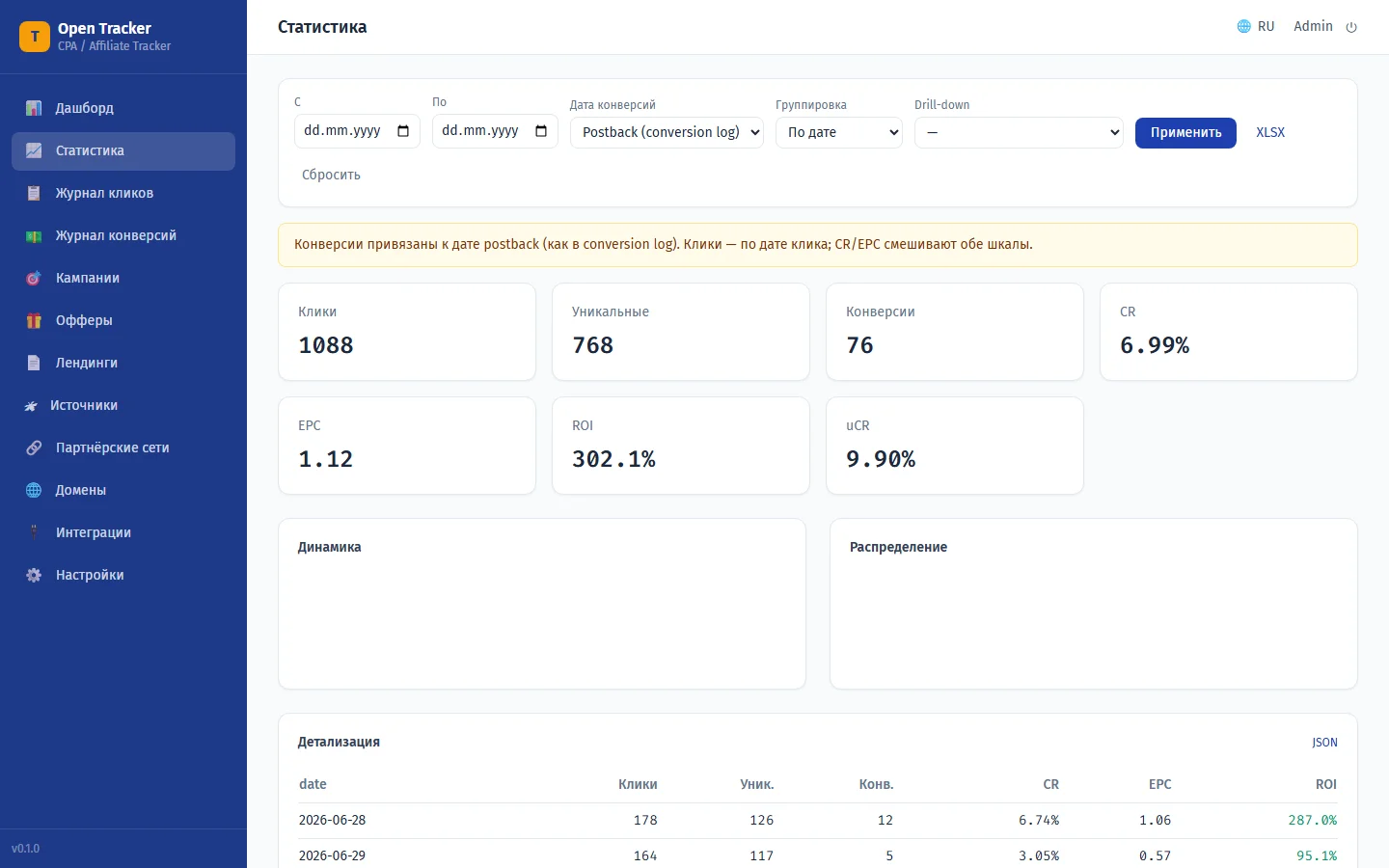Click the Уник. column header
This screenshot has height=868, width=1389.
click(757, 785)
